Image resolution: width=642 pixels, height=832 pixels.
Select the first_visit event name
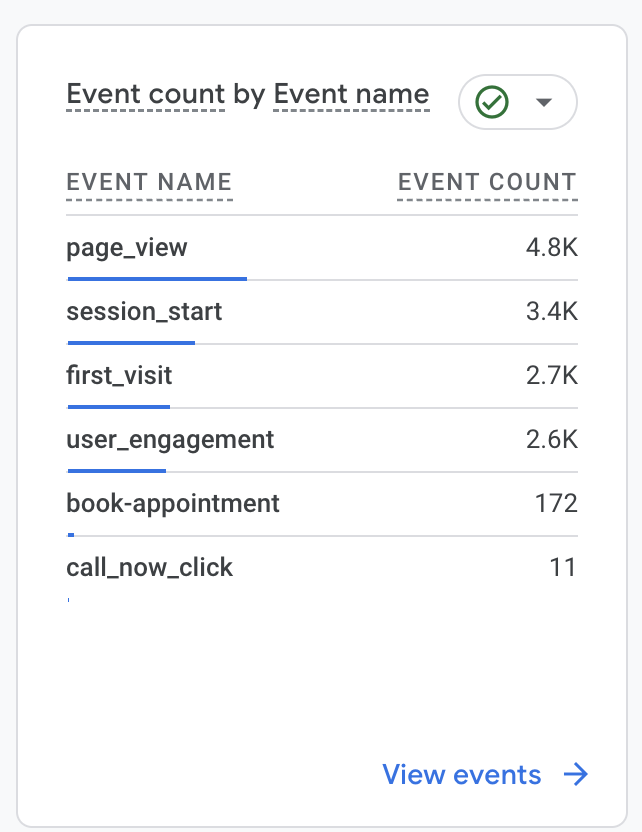point(119,375)
